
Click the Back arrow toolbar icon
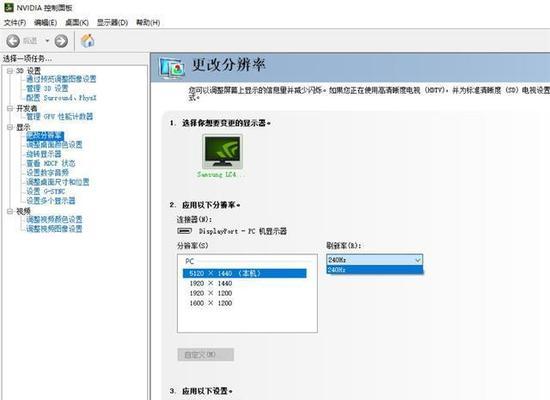pyautogui.click(x=13, y=41)
